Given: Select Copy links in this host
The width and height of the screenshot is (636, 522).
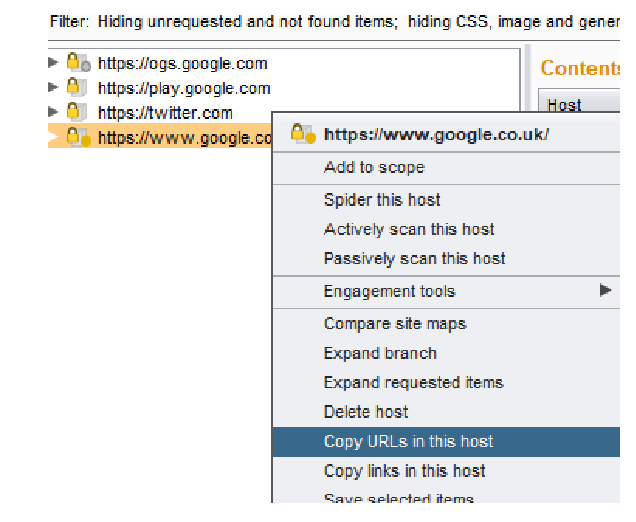Looking at the screenshot, I should (404, 470).
